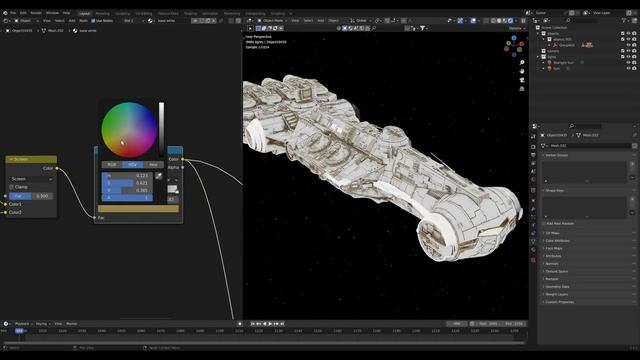Add vertex group plus button

[x=633, y=164]
